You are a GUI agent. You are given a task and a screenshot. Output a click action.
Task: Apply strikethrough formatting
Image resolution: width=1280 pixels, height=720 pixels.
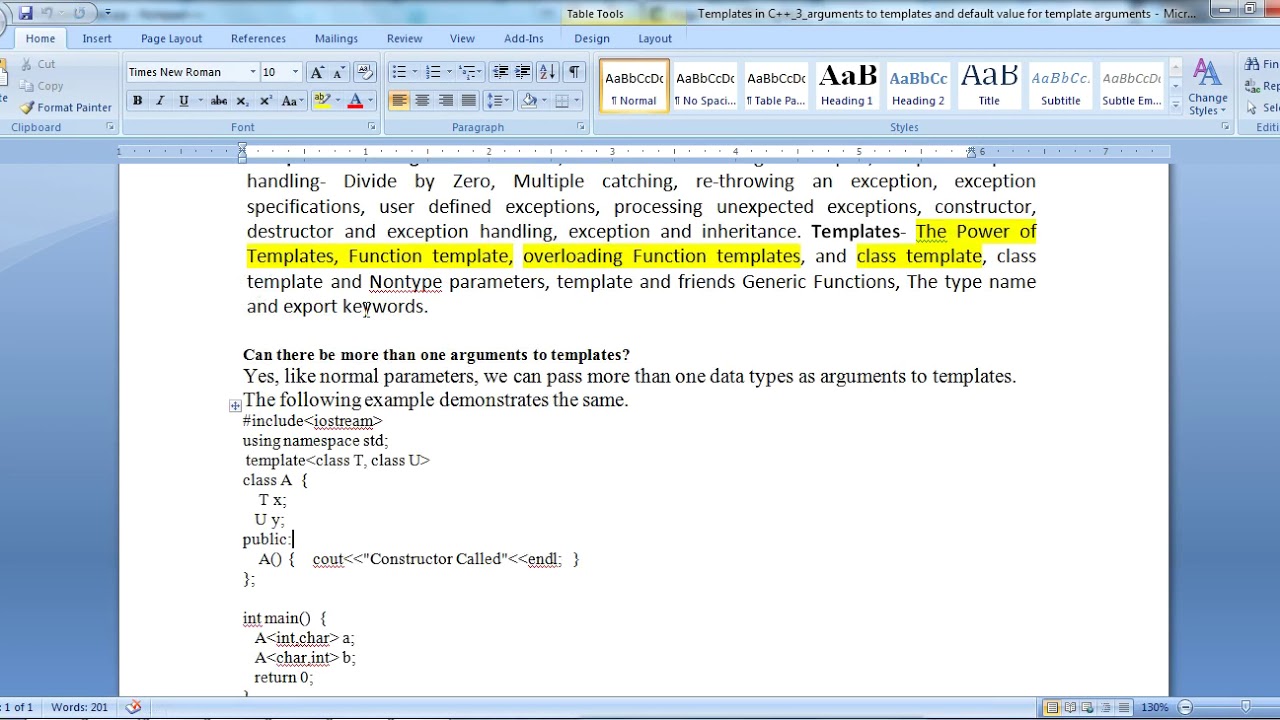[221, 101]
